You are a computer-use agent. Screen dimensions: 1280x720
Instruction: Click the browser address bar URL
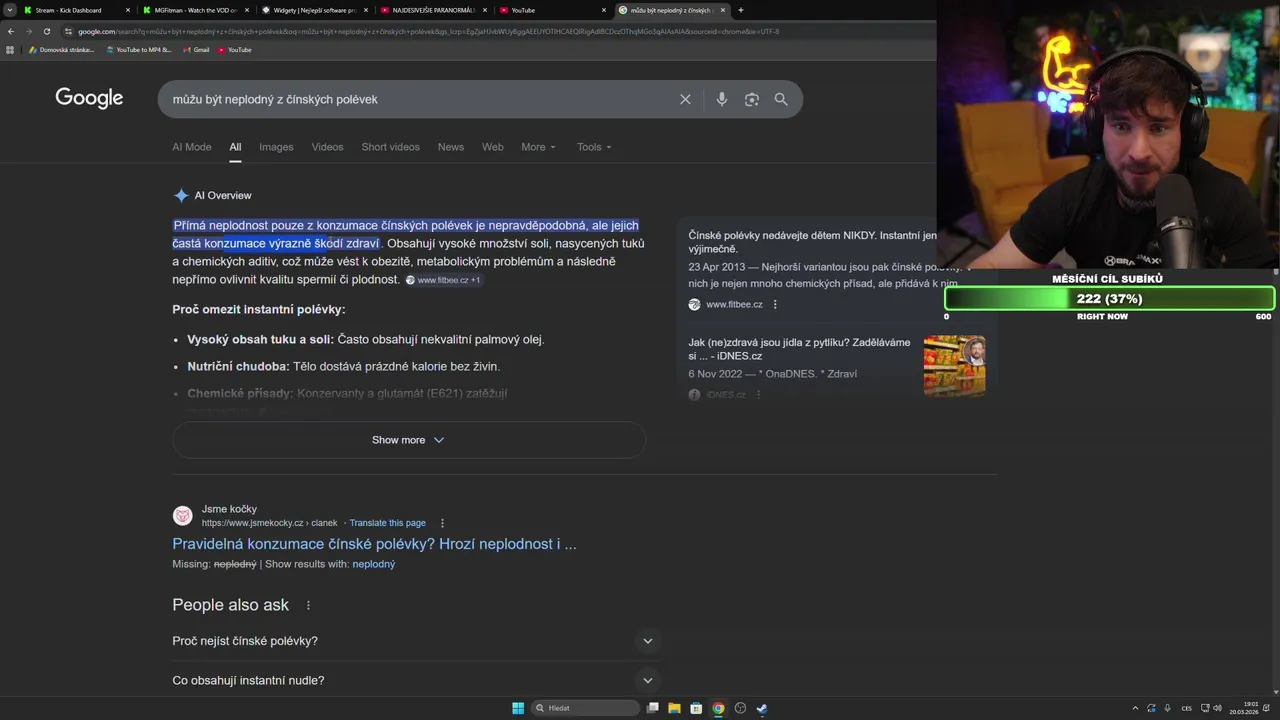tap(428, 31)
